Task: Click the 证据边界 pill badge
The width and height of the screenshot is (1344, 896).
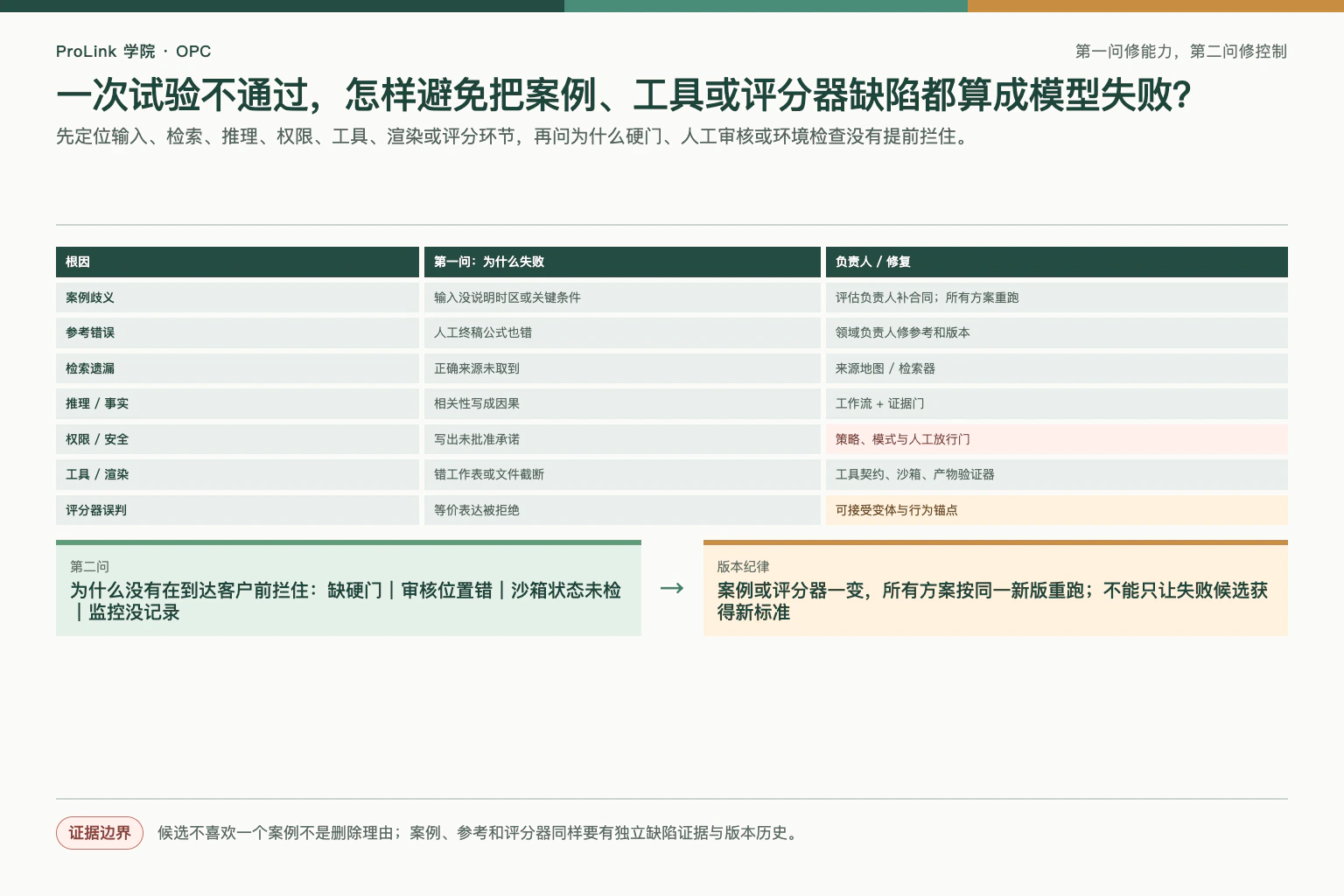Action: point(100,833)
